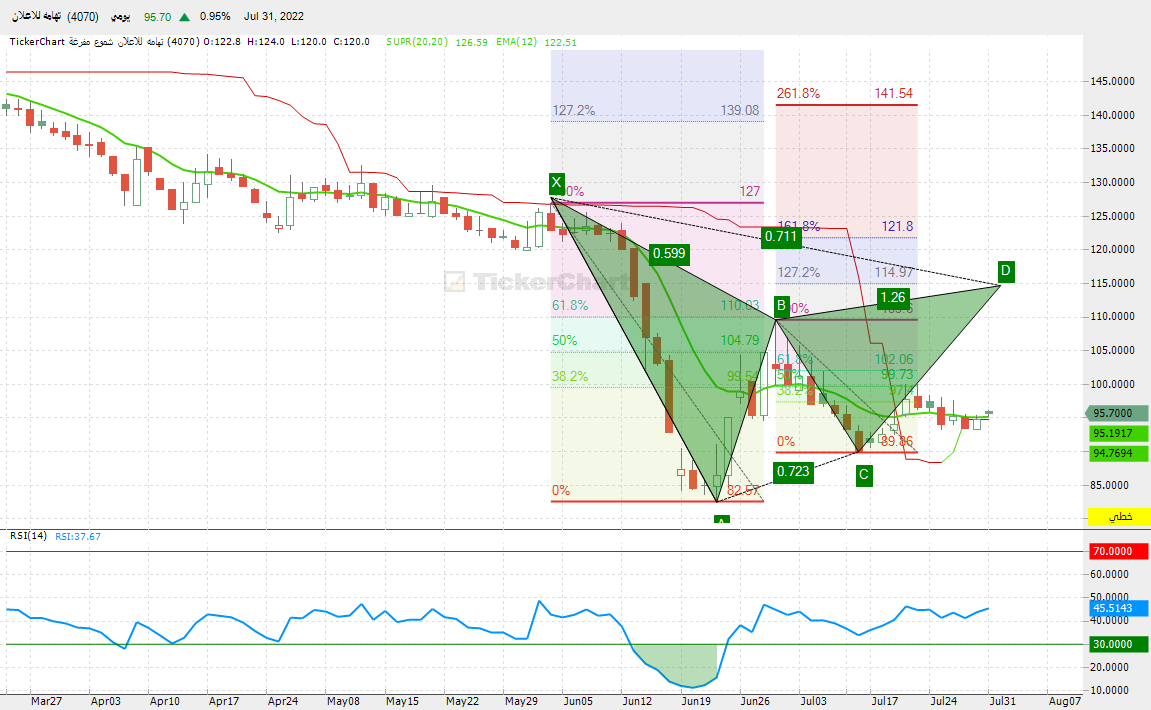Click the 261.8% Fibonacci extension label
Image resolution: width=1151 pixels, height=710 pixels.
[798, 93]
